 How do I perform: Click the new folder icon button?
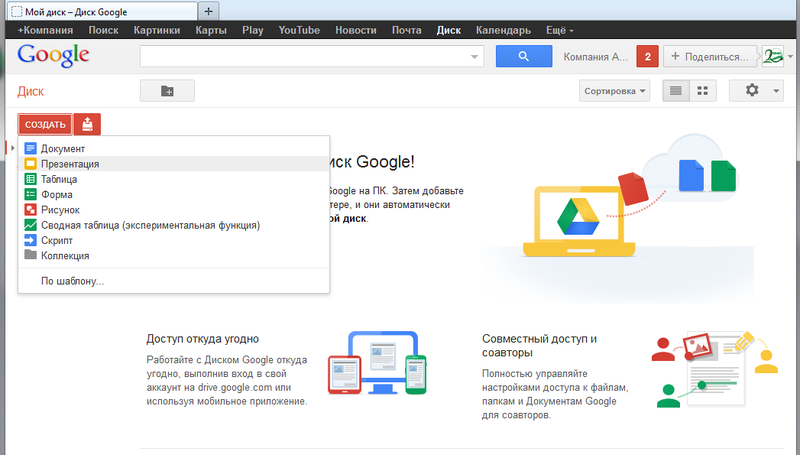[x=167, y=91]
